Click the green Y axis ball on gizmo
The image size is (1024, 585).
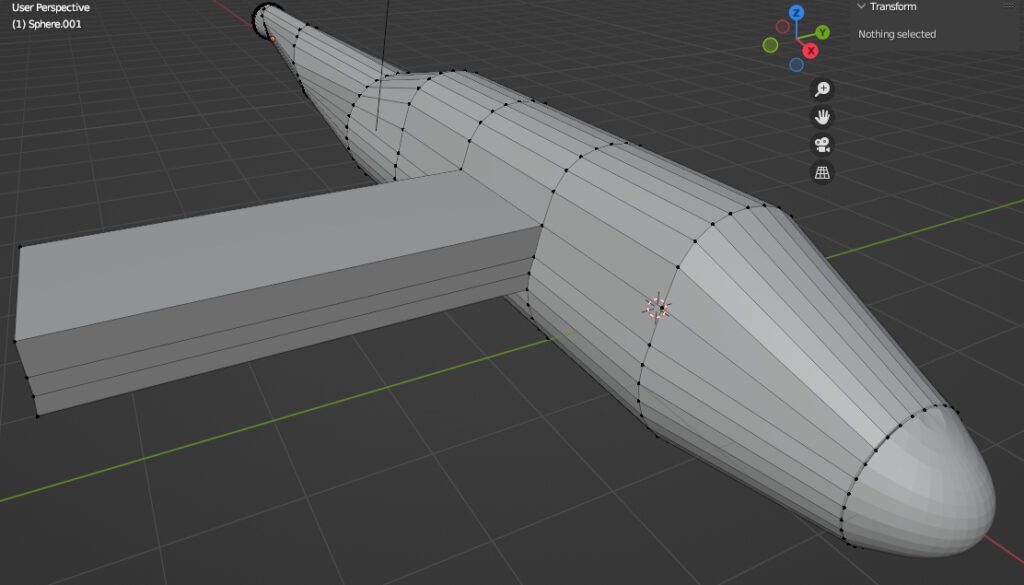click(x=821, y=32)
